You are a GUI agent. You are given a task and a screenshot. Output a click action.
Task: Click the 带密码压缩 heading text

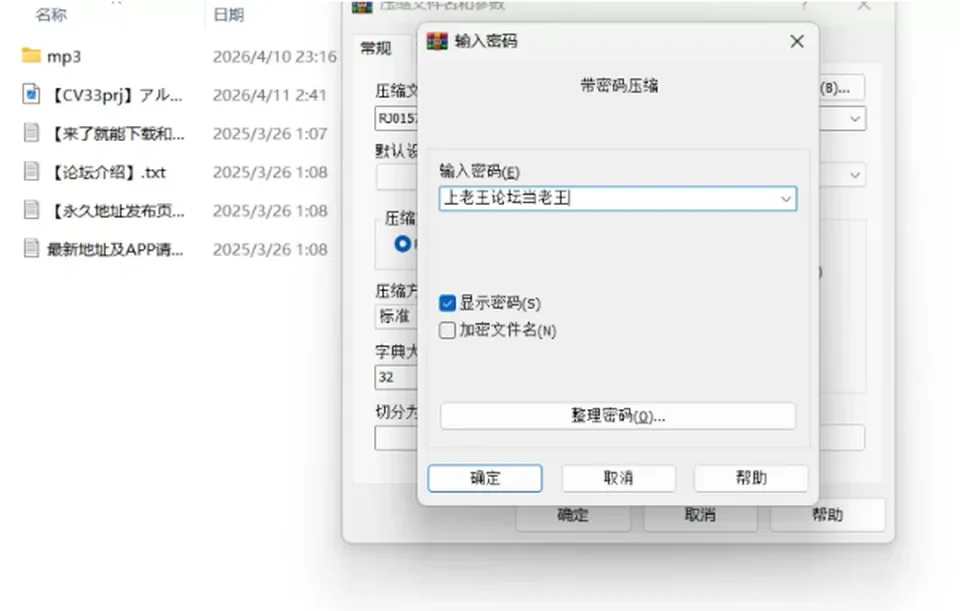pos(619,86)
